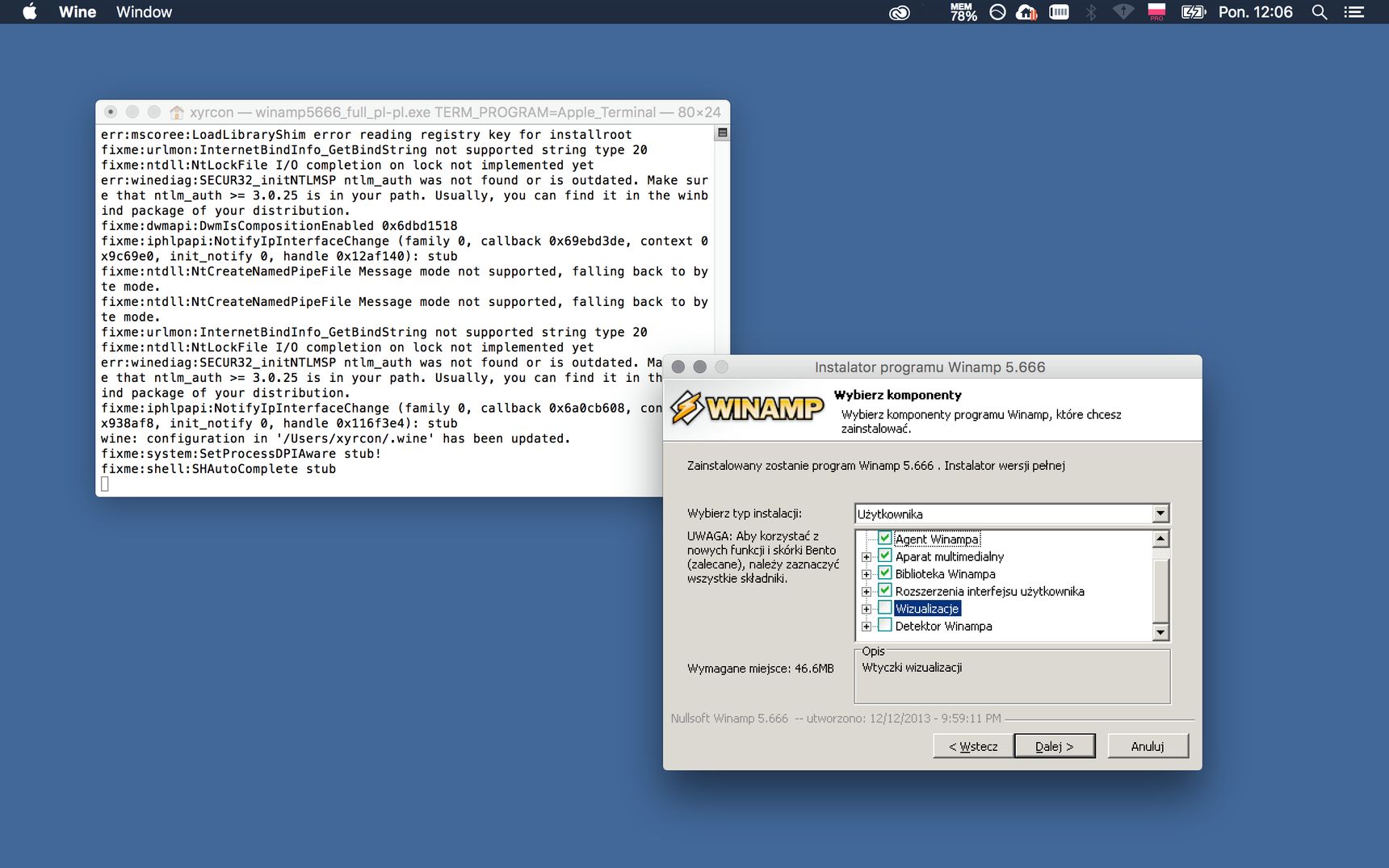Expand the Biblioteka Winampa tree node
Viewport: 1389px width, 868px height.
point(867,575)
